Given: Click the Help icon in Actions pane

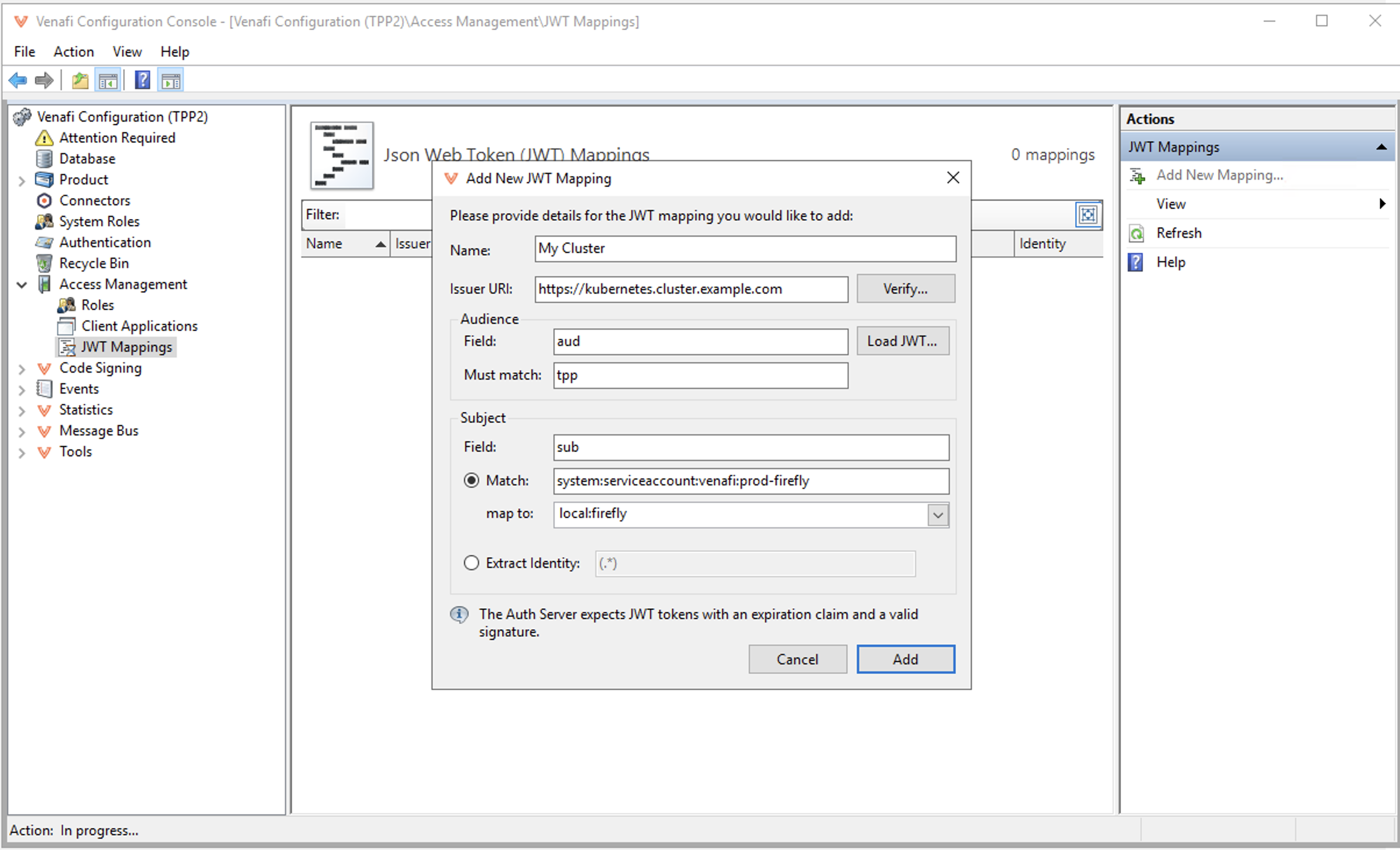Looking at the screenshot, I should pos(1135,262).
